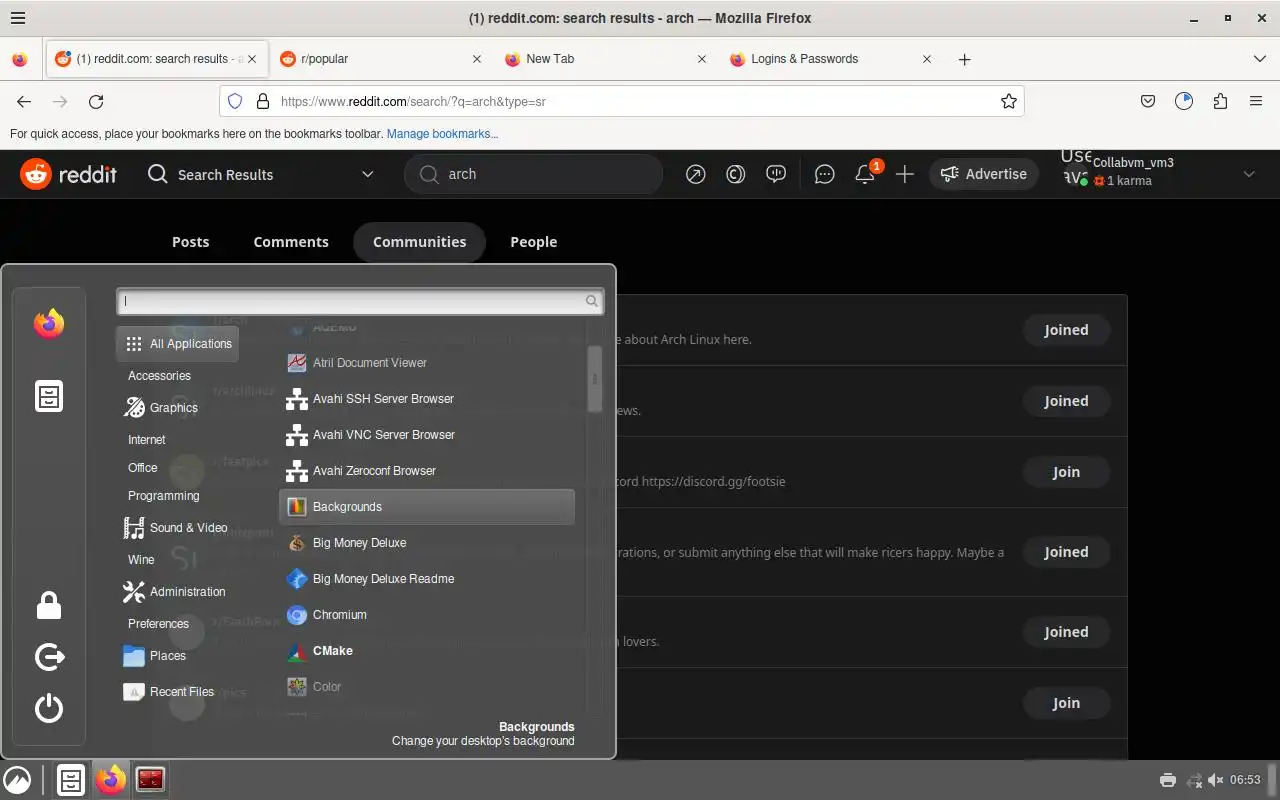Screen dimensions: 1280x800
Task: Lock the screen from menu sidebar
Action: [49, 605]
